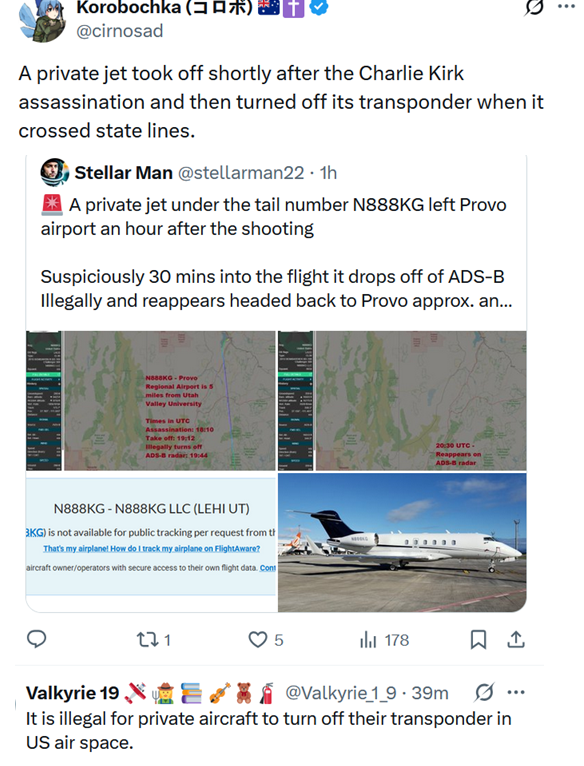The width and height of the screenshot is (584, 766).
Task: View the N888KG jet photo
Action: (x=402, y=542)
